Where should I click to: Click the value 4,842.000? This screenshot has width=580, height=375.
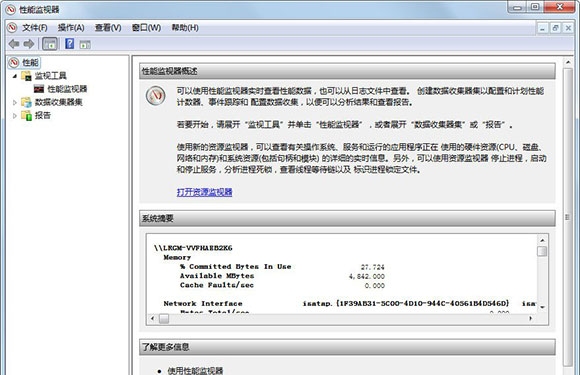(x=367, y=276)
